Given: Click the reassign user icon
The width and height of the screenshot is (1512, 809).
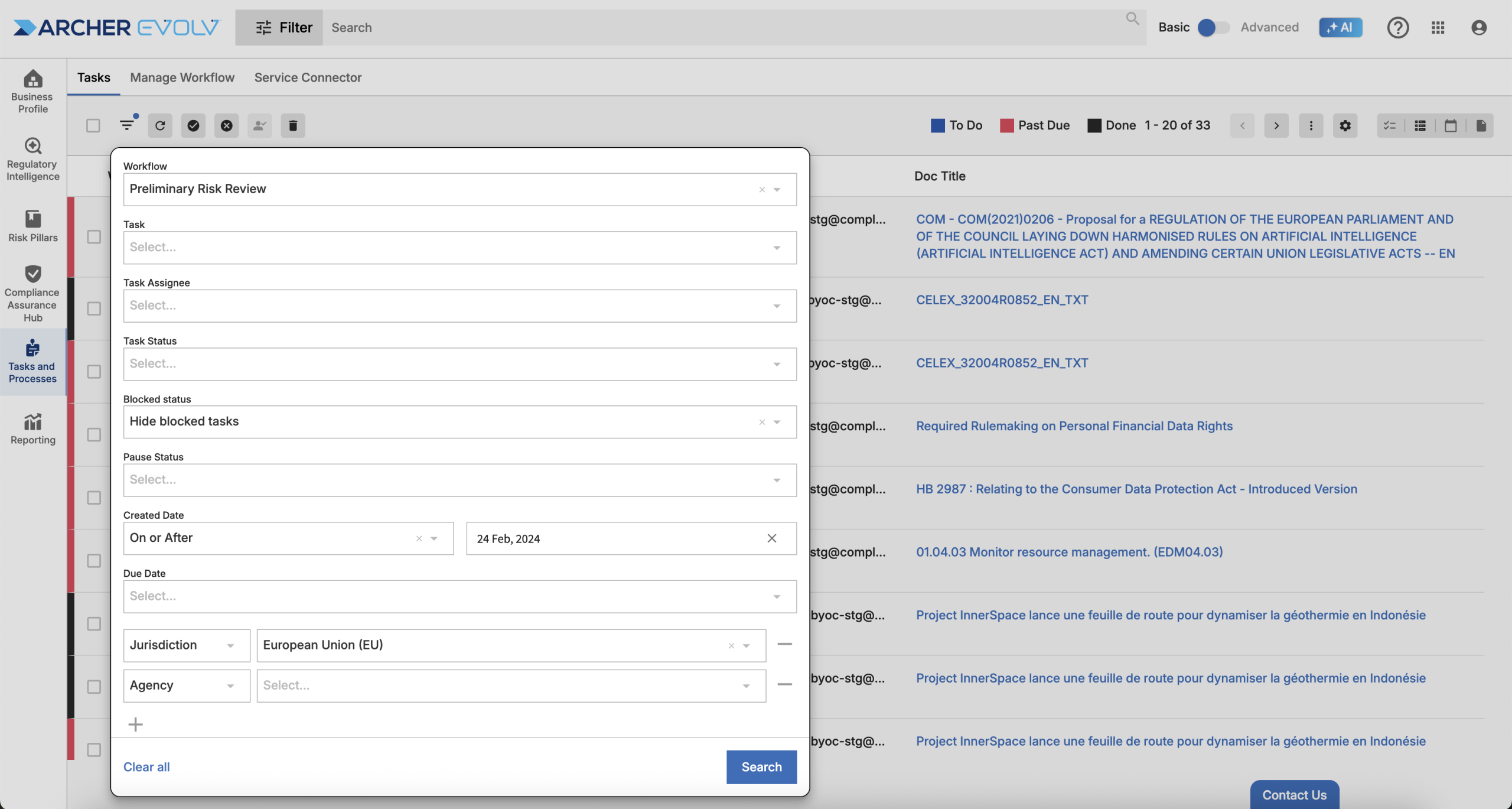Looking at the screenshot, I should click(x=259, y=125).
